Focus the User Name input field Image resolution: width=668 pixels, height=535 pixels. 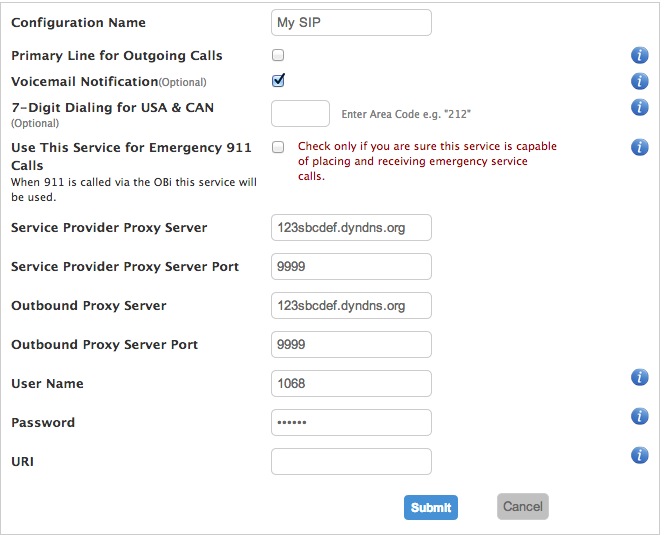351,383
